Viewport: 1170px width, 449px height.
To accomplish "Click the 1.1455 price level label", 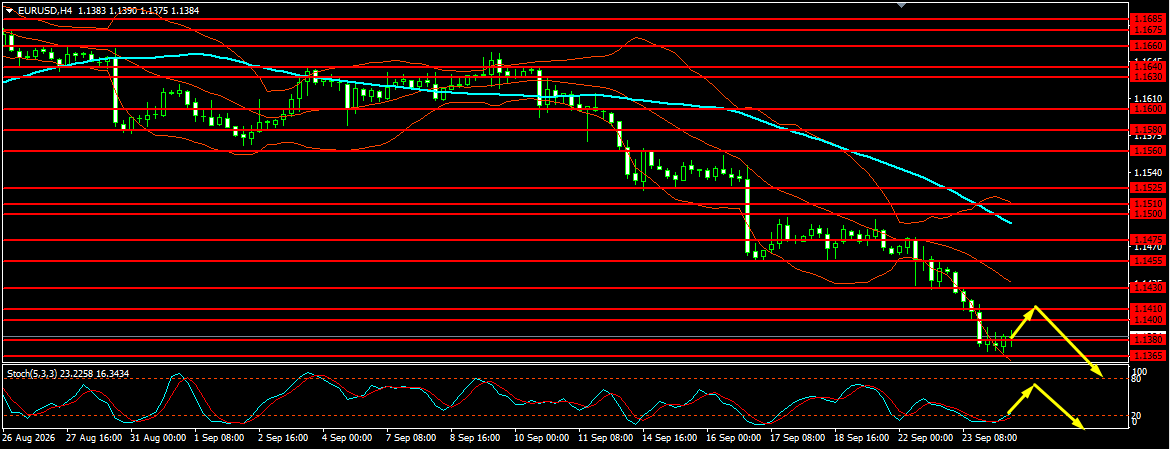I will 1147,261.
